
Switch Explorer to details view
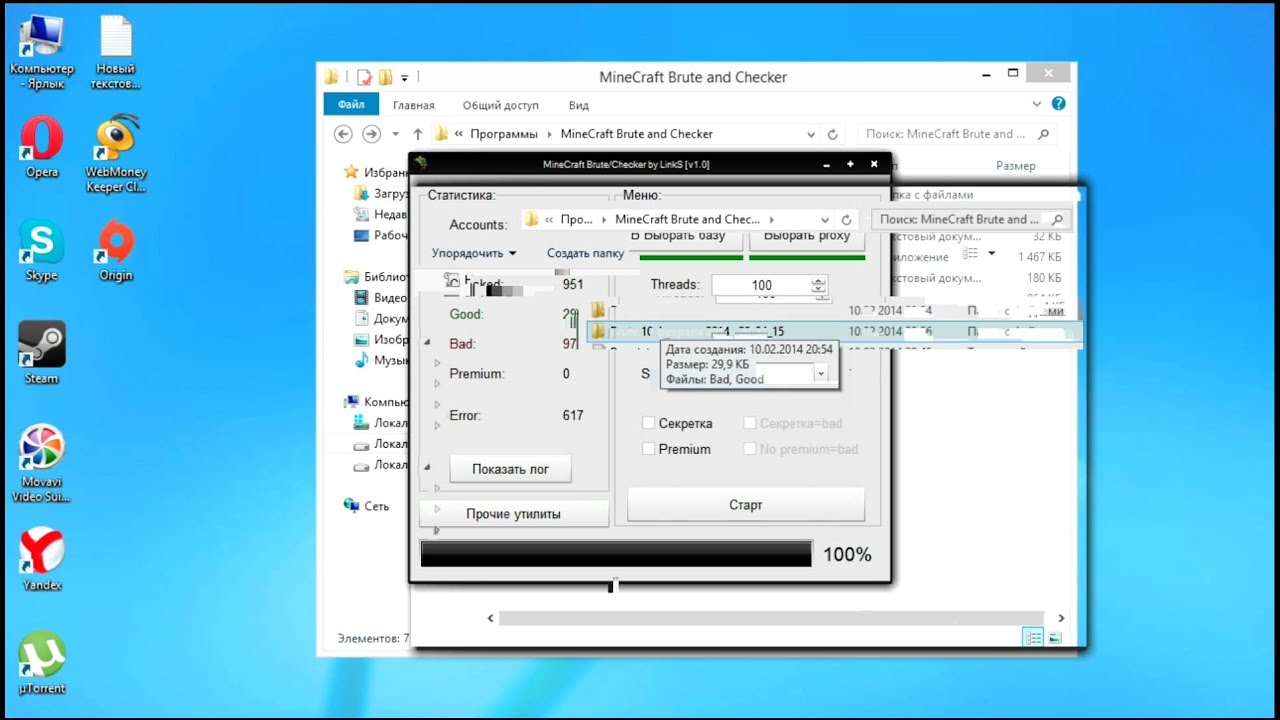tap(1034, 638)
